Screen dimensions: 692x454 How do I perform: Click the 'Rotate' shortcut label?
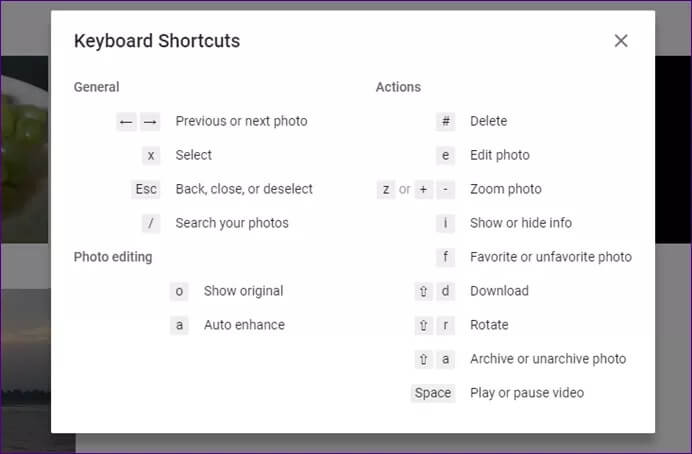(x=489, y=325)
